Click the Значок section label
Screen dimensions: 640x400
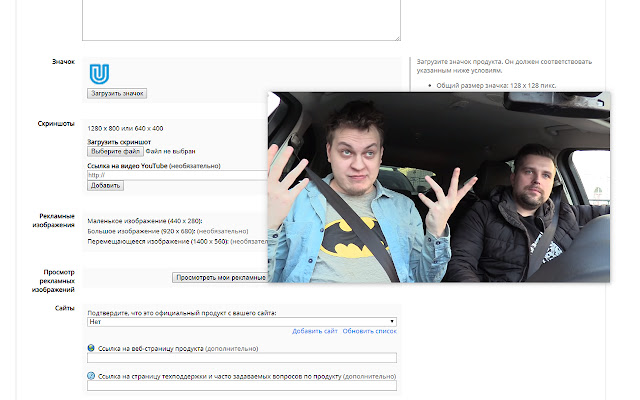(x=63, y=62)
